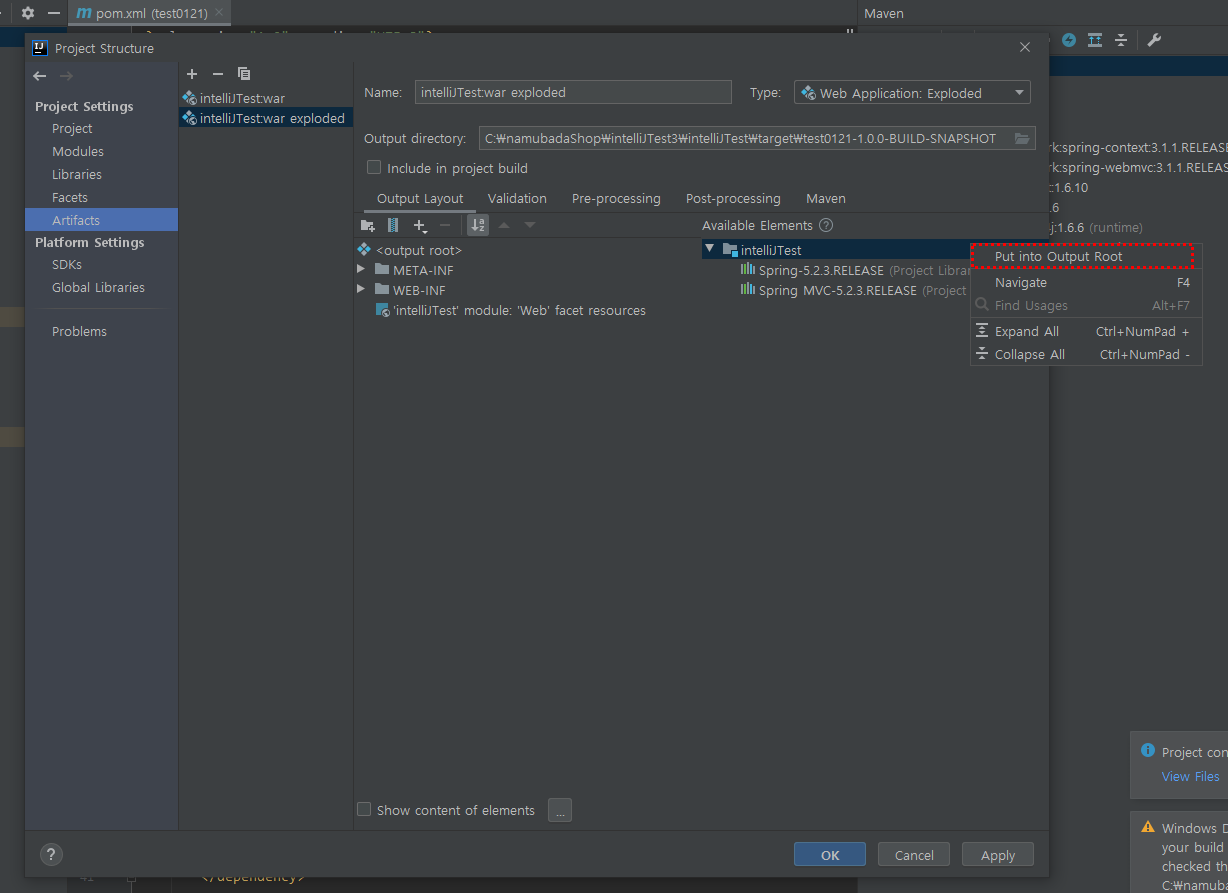The image size is (1228, 893).
Task: Close the pom.xml editor tab
Action: coord(219,14)
